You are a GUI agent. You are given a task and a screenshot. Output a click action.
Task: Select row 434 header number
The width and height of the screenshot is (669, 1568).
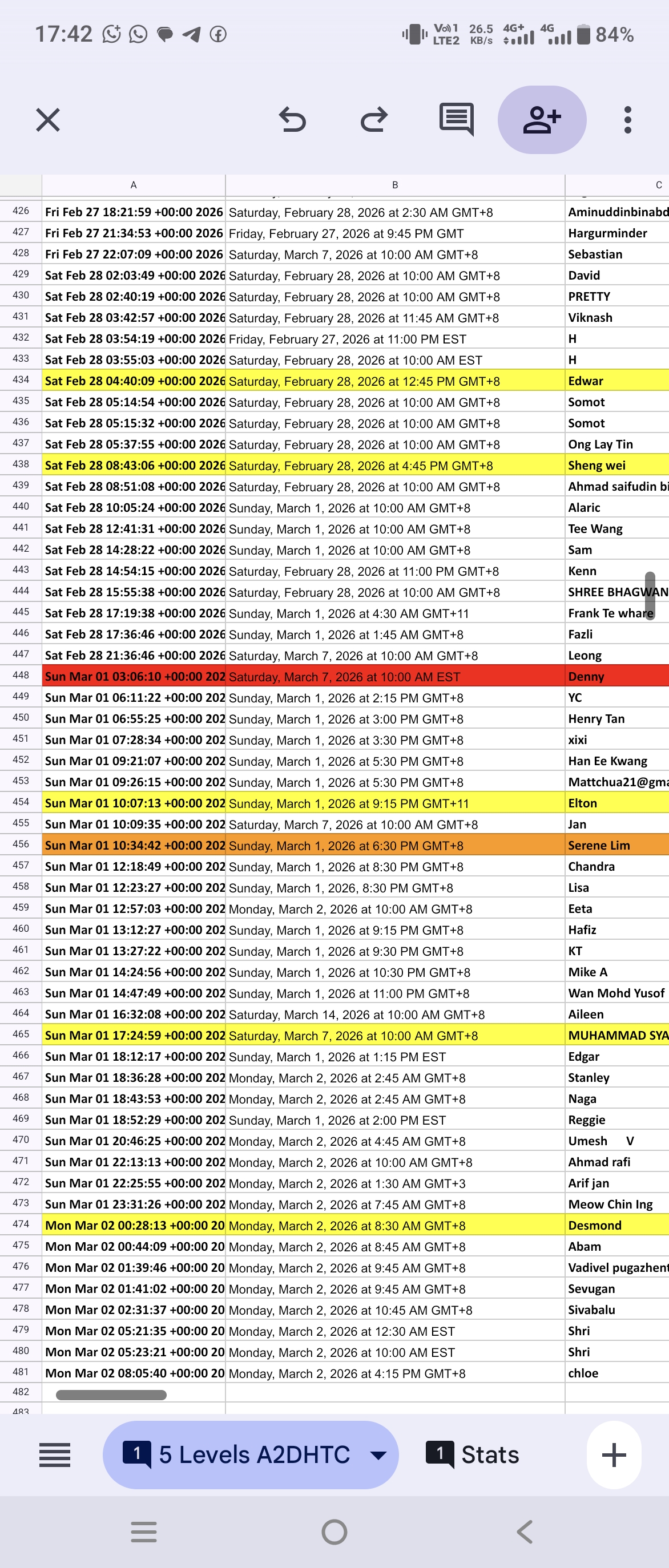click(x=21, y=380)
